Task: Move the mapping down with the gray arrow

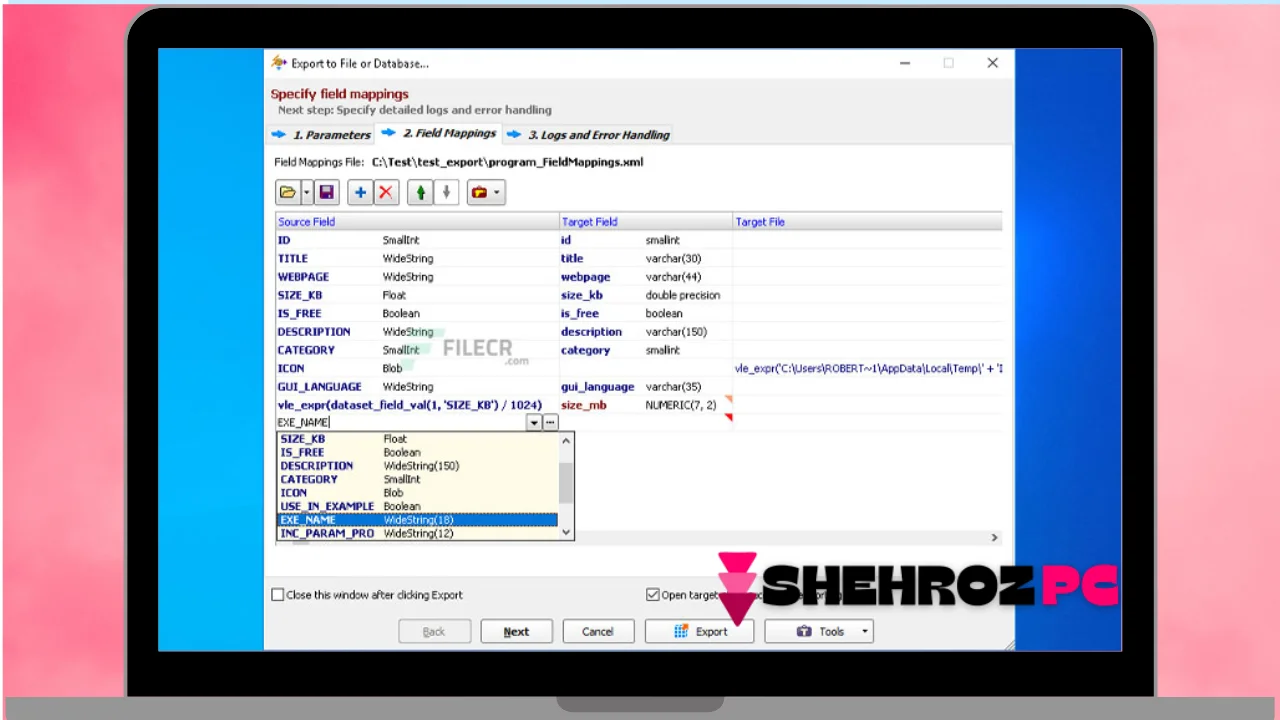Action: tap(446, 193)
